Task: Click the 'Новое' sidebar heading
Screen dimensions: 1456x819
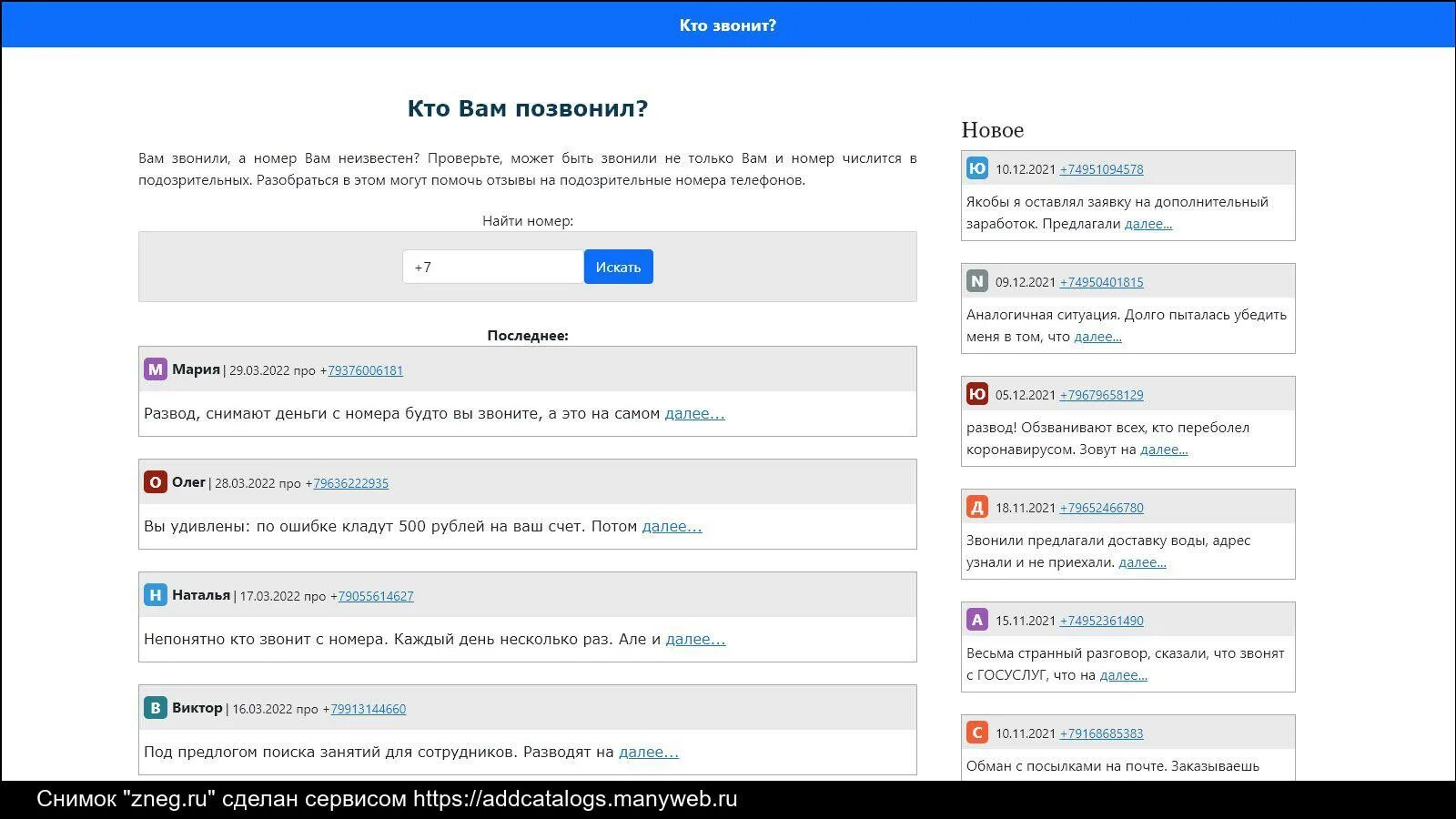Action: (x=993, y=130)
